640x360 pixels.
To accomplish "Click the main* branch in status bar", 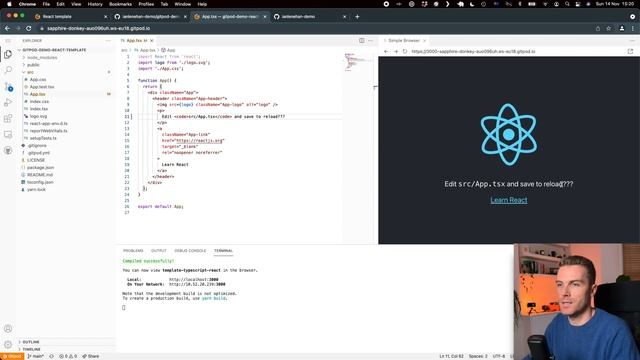I will (36, 356).
